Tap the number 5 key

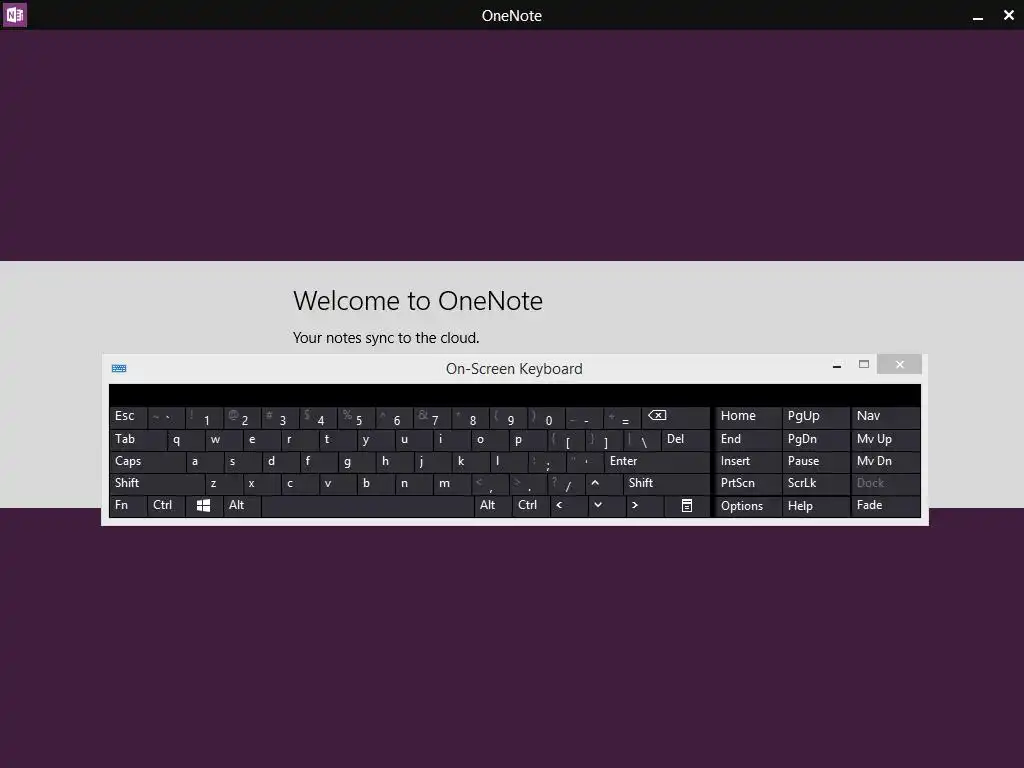pyautogui.click(x=357, y=417)
